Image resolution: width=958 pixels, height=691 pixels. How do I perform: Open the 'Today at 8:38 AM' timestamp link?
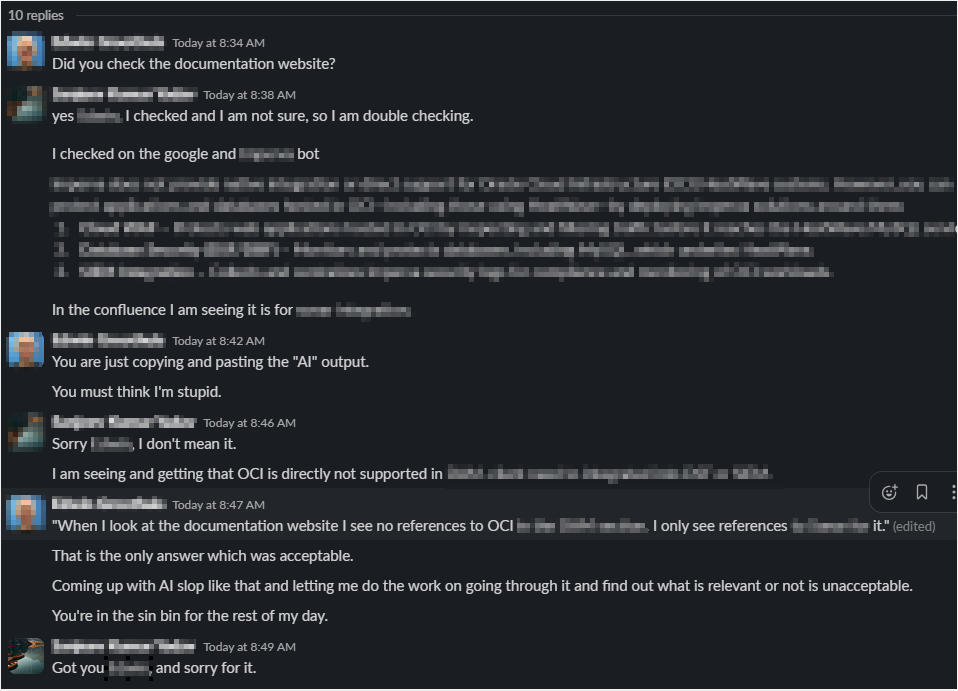249,95
